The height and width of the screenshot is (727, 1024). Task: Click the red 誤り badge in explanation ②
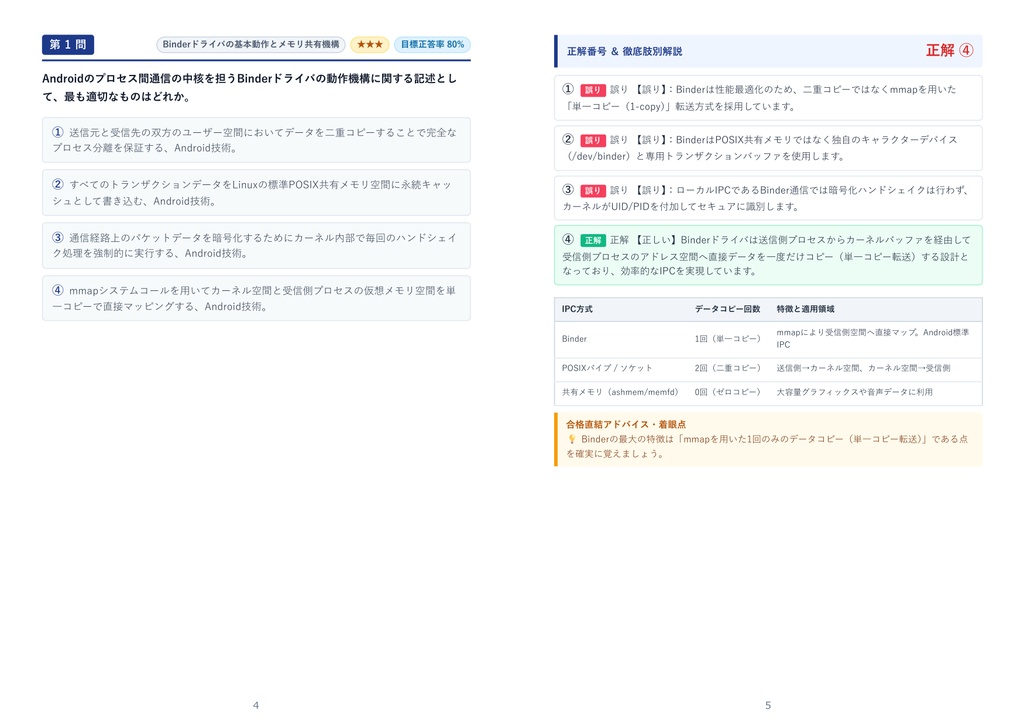click(592, 140)
